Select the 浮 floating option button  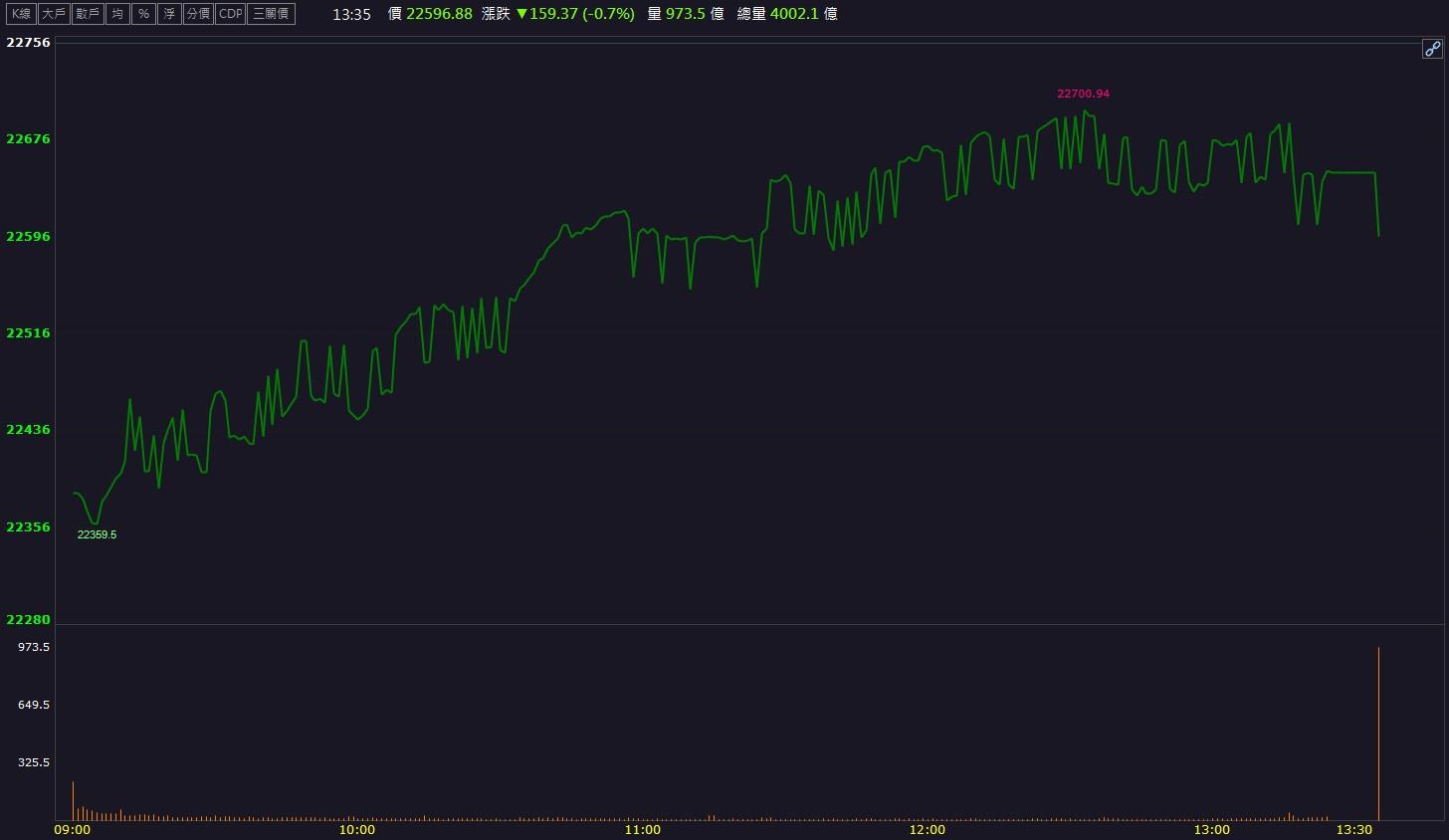pos(169,14)
